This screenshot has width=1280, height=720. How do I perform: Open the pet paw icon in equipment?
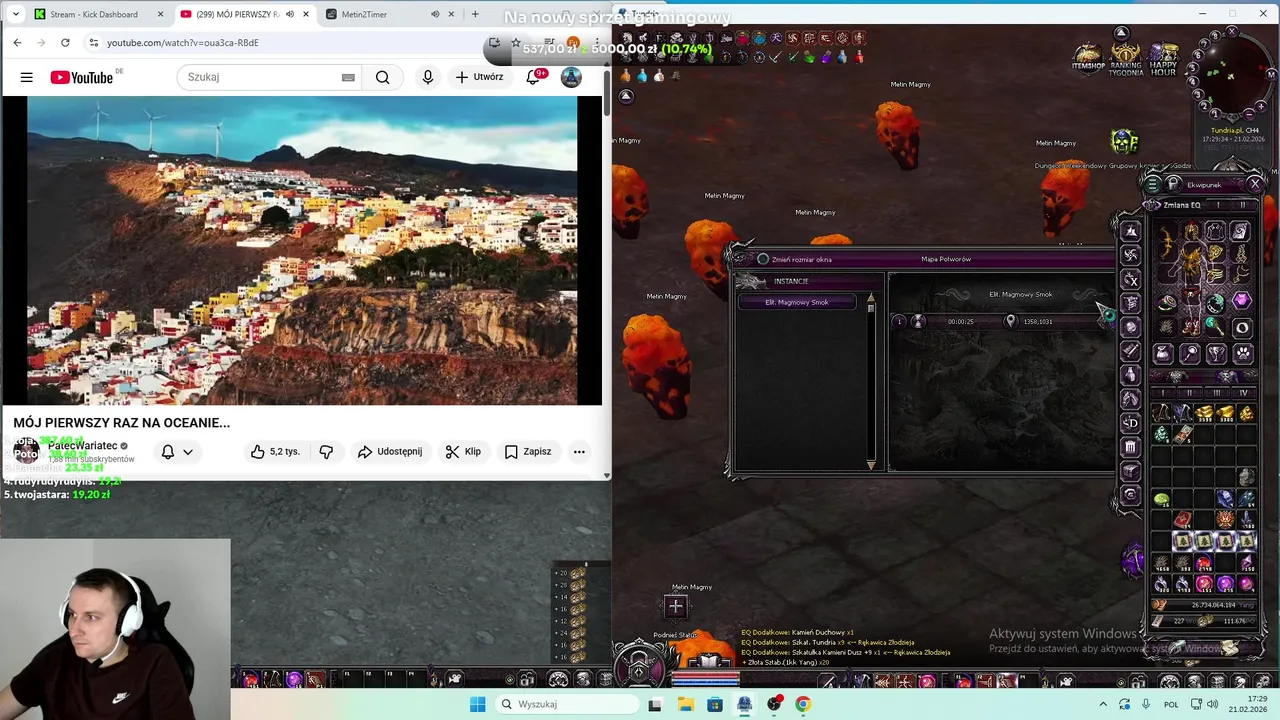[x=1242, y=353]
